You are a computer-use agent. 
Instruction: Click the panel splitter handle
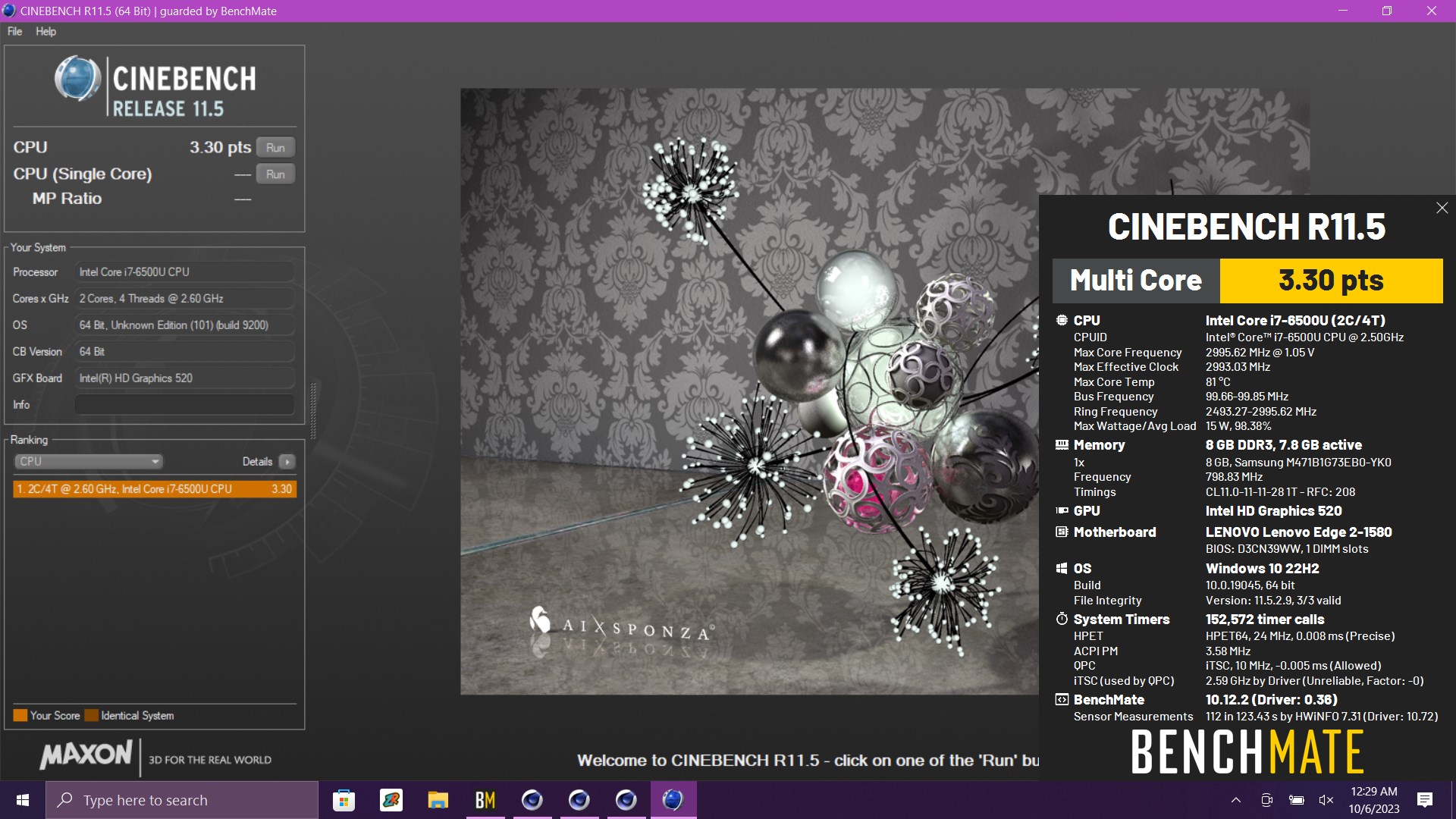point(312,412)
